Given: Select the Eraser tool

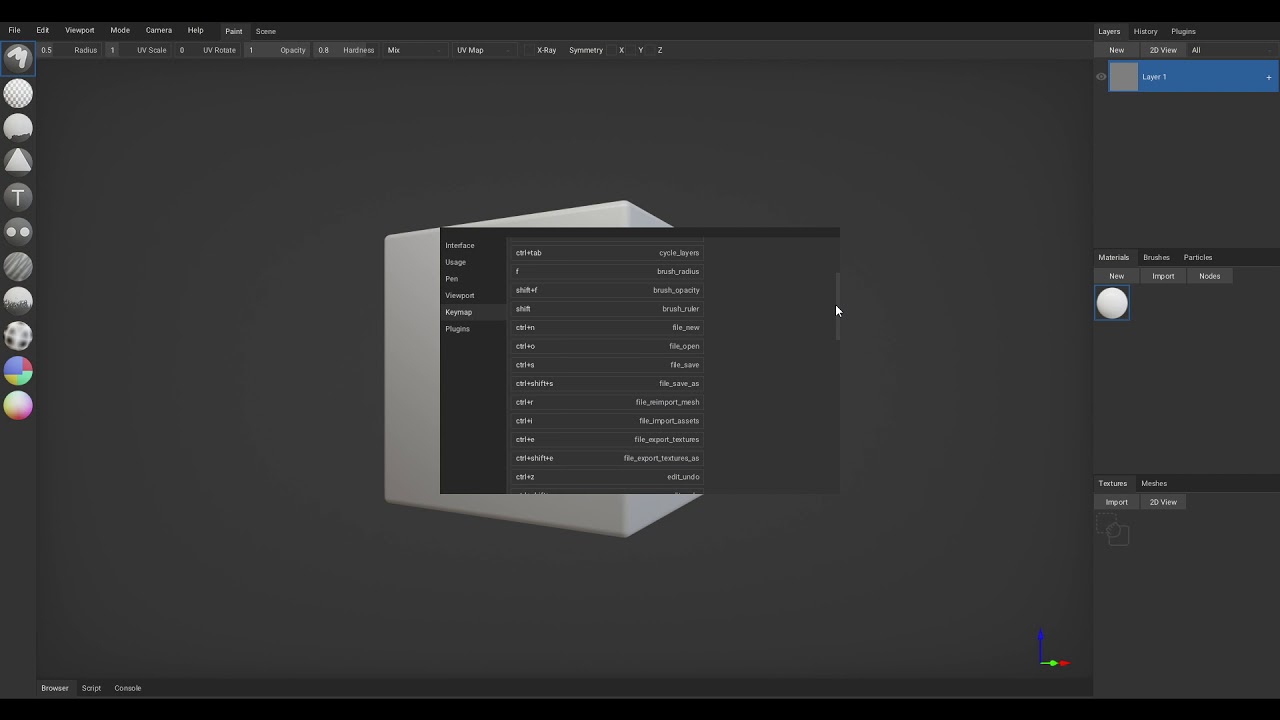Looking at the screenshot, I should [18, 94].
